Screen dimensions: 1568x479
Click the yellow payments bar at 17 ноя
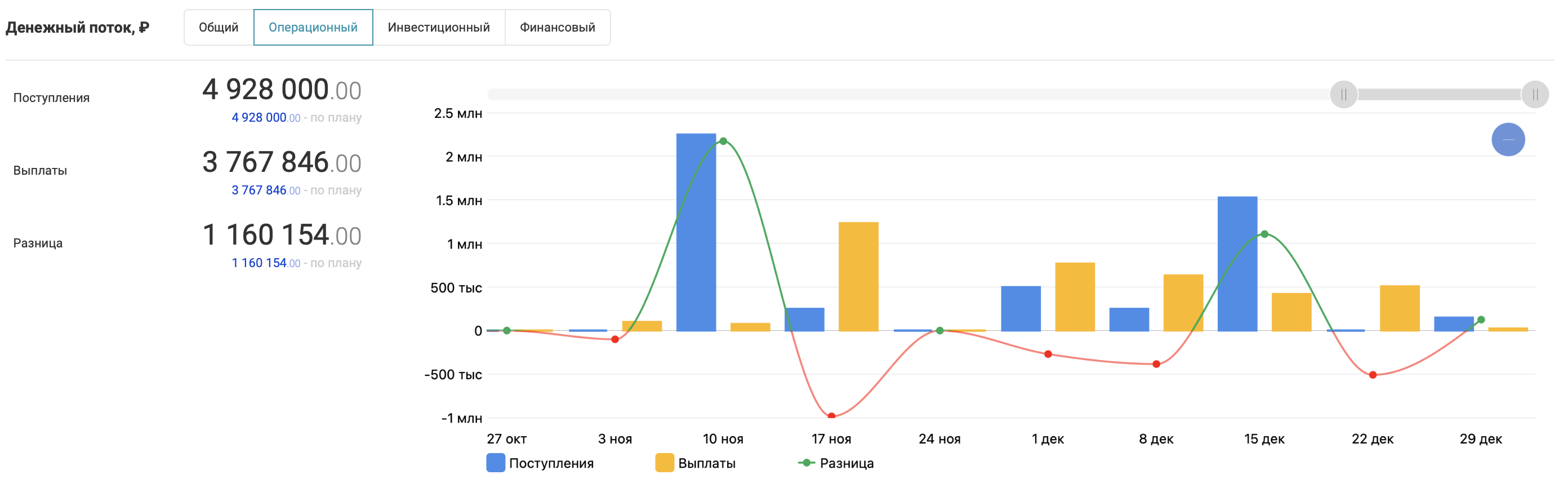click(x=858, y=277)
